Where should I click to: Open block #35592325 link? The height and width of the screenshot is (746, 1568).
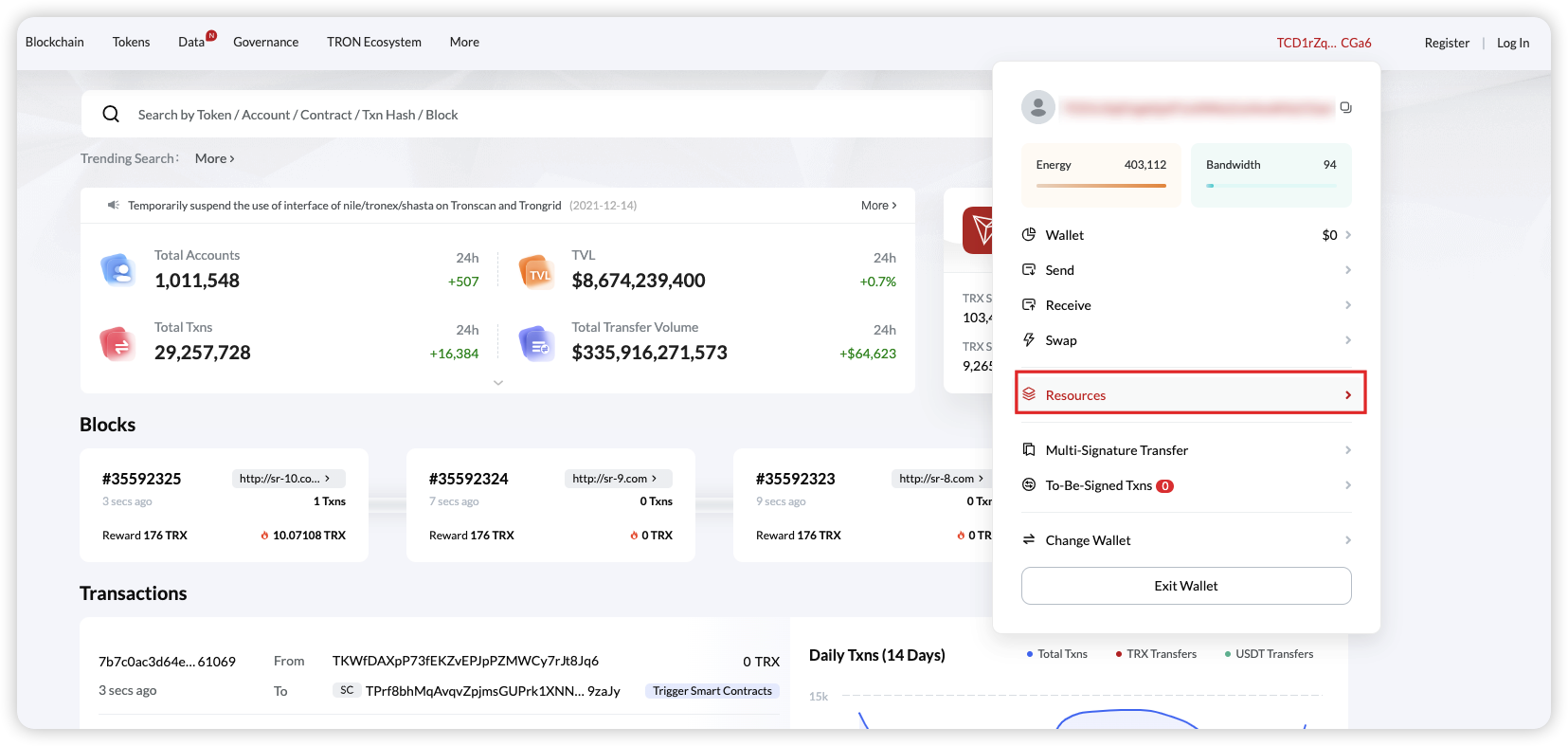(141, 479)
